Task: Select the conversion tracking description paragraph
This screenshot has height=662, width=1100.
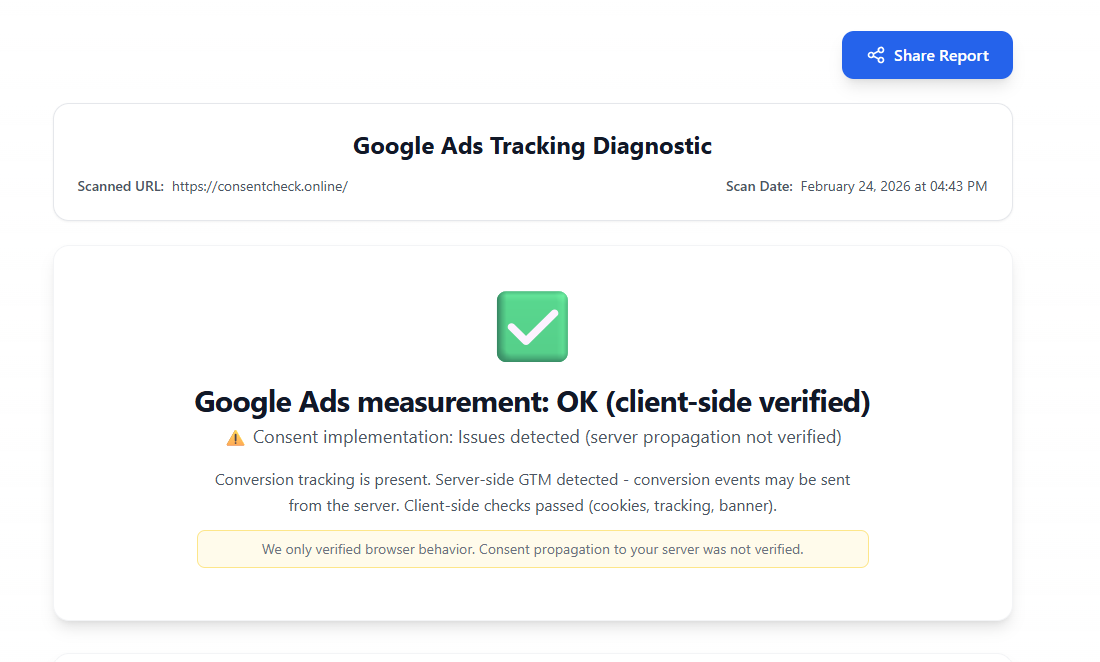Action: click(531, 492)
